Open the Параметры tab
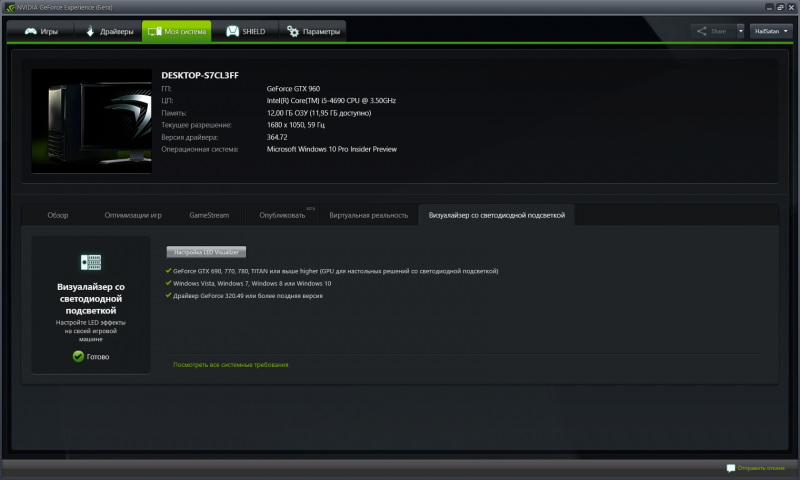The width and height of the screenshot is (800, 480). 312,32
